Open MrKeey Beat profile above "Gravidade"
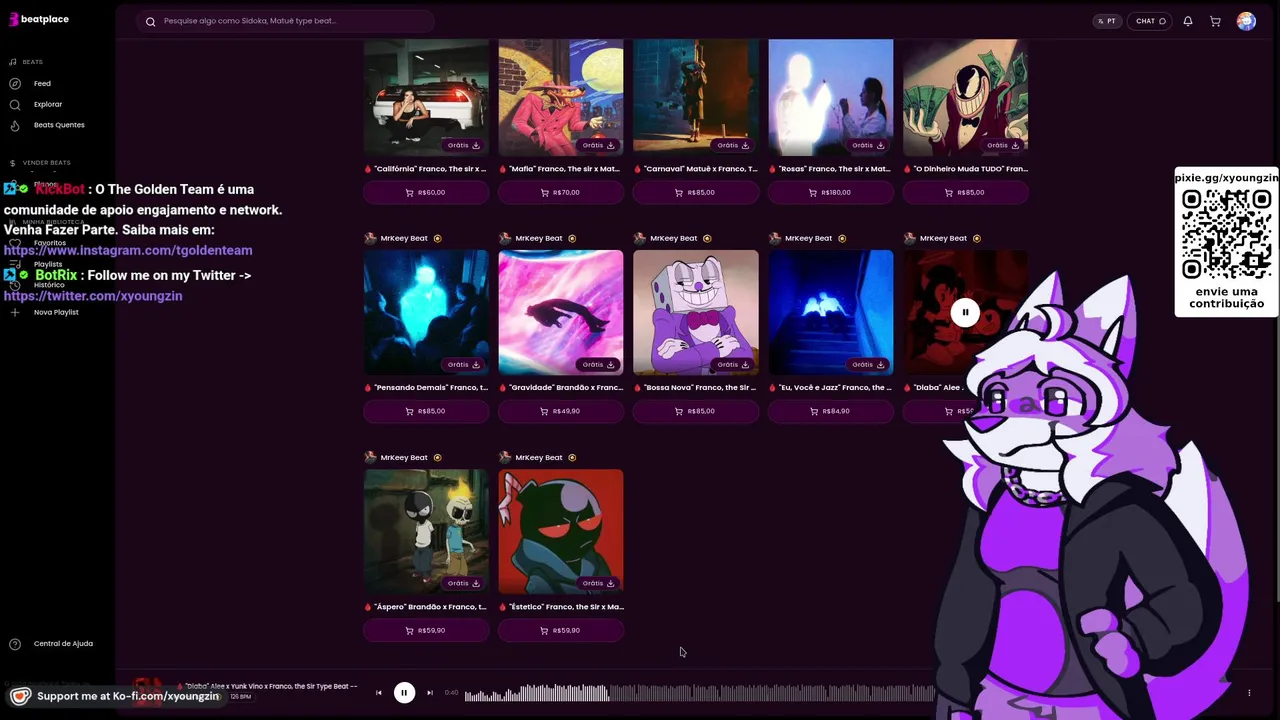Viewport: 1280px width, 720px height. coord(538,238)
